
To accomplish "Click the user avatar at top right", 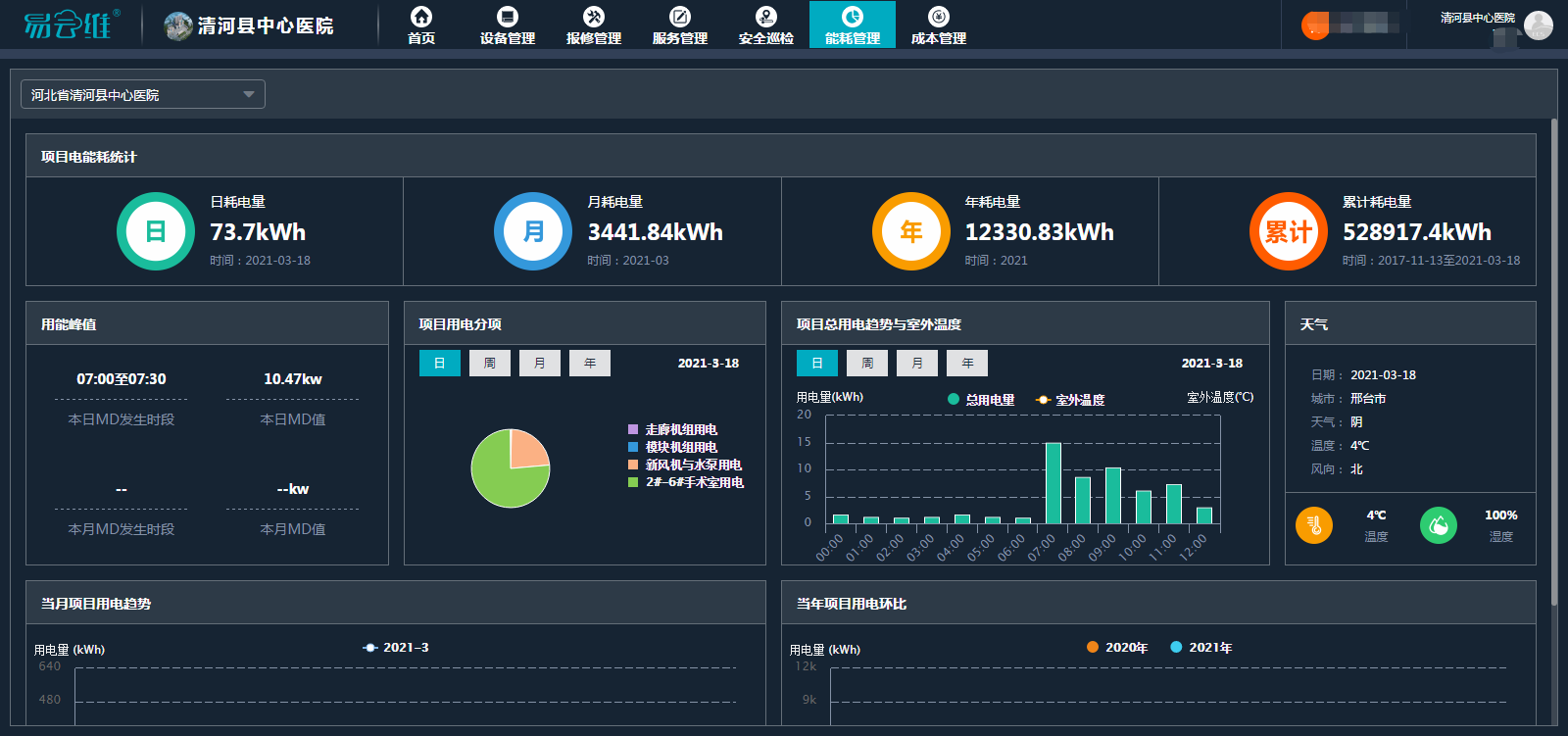I will coord(1538,25).
